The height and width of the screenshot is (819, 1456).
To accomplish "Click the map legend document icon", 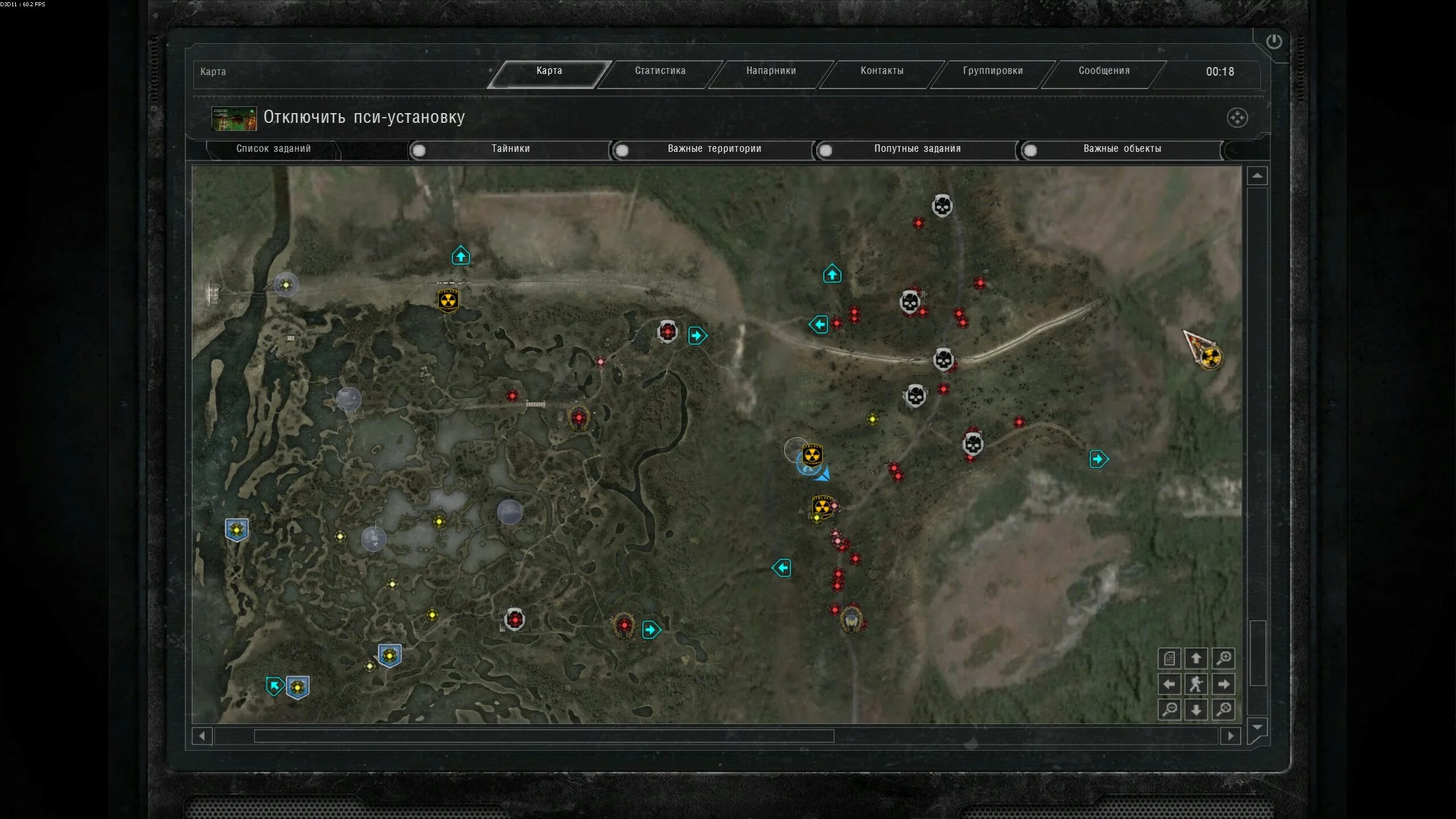I will (1169, 659).
